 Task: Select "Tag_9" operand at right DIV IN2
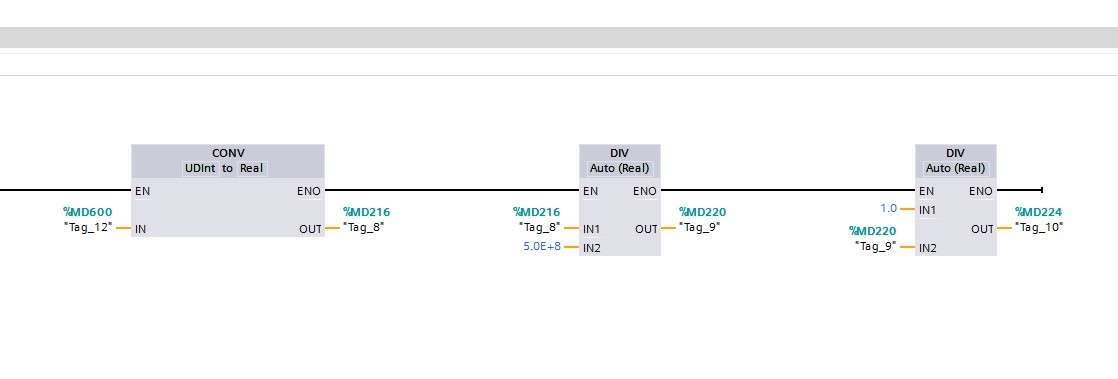pos(876,246)
